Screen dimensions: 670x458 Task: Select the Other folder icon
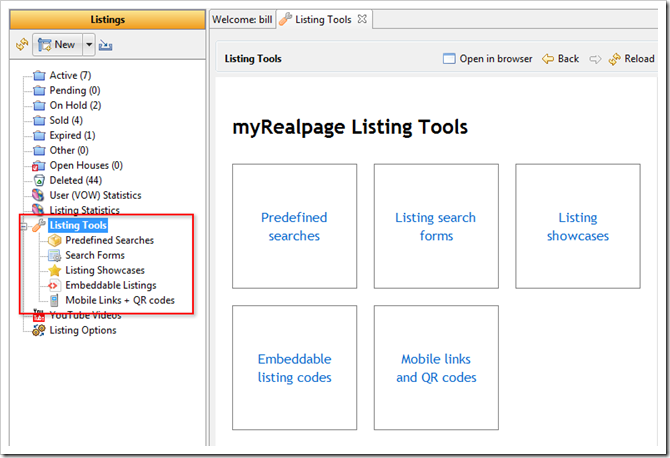coord(39,150)
